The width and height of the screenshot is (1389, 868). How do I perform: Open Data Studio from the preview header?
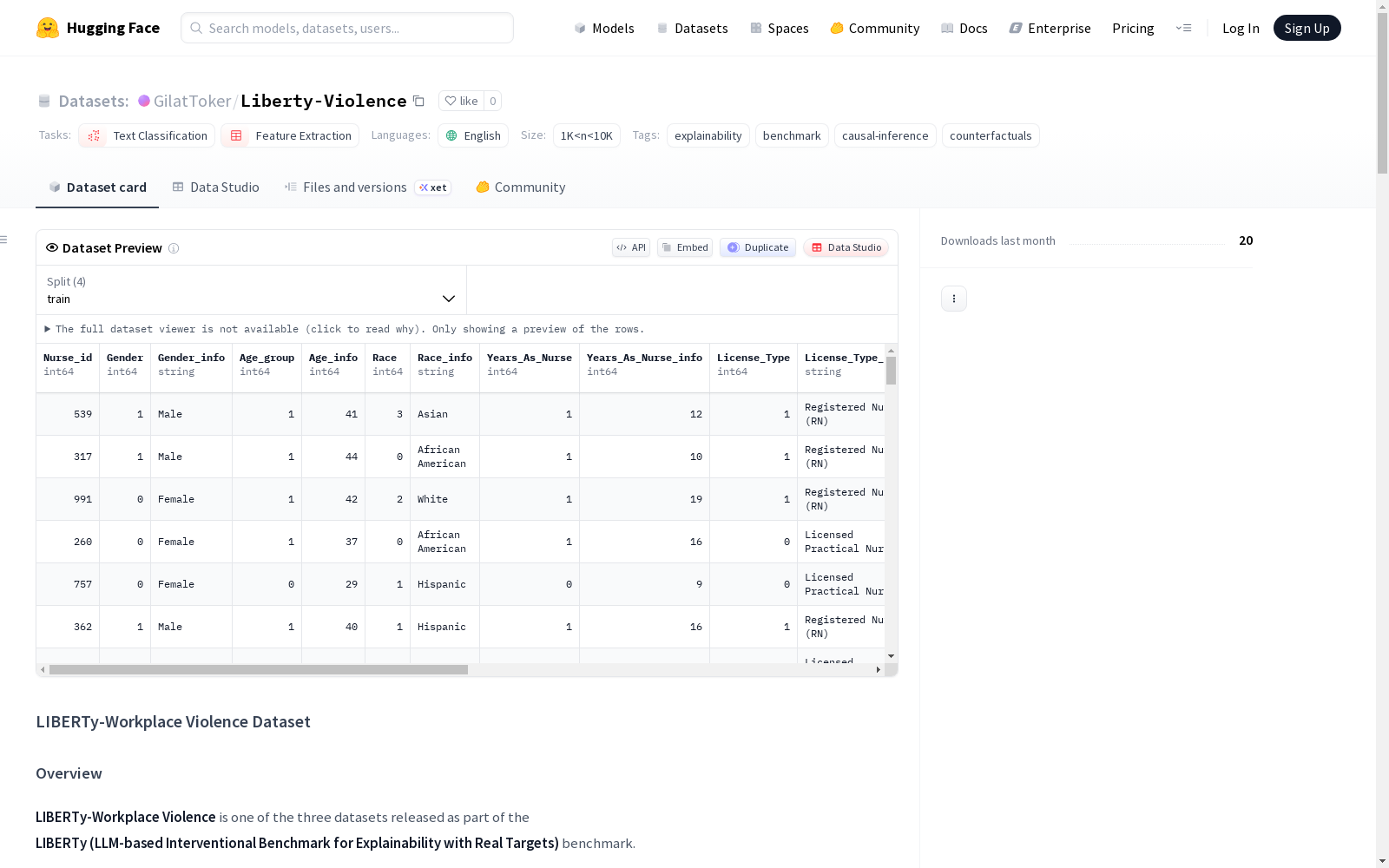point(846,247)
